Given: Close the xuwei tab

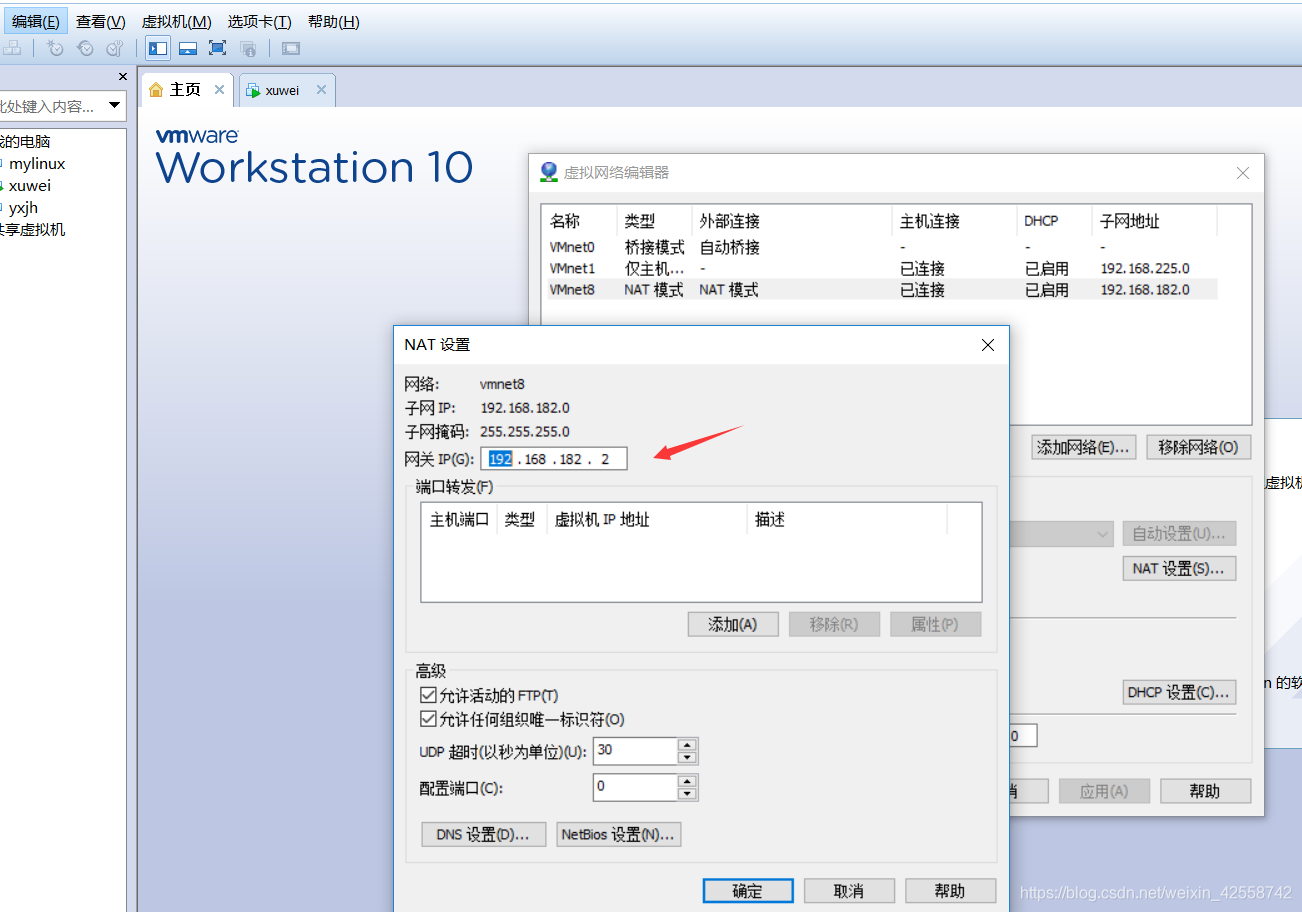Looking at the screenshot, I should tap(321, 89).
